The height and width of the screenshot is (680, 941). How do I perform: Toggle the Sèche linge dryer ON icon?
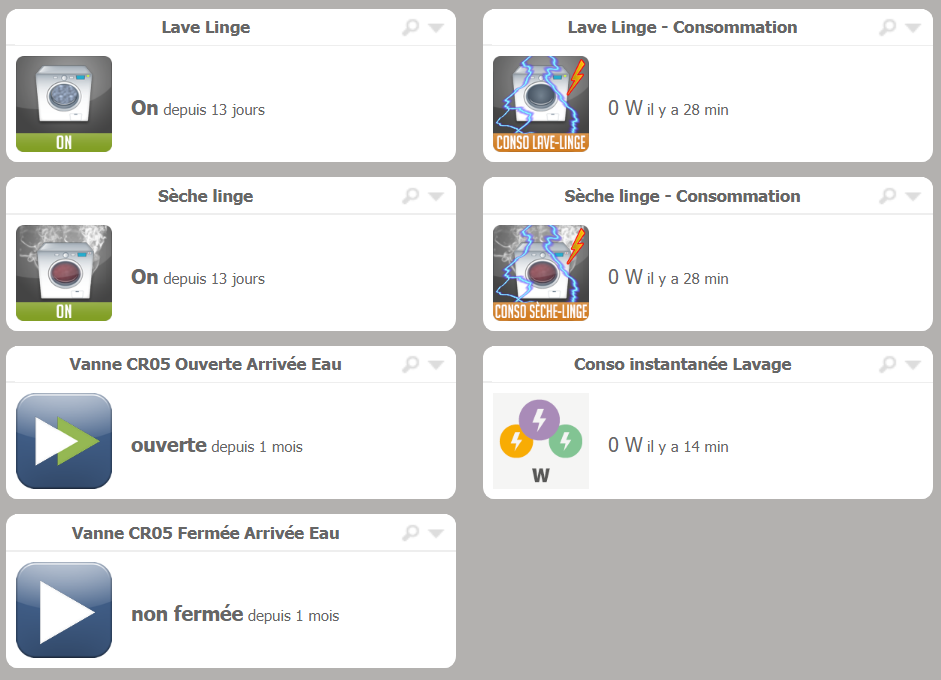pyautogui.click(x=64, y=273)
